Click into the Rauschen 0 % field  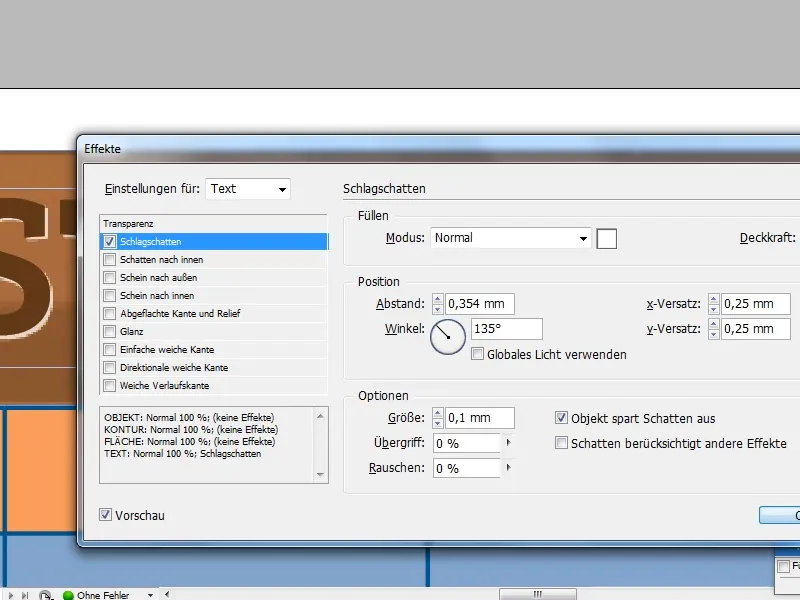click(466, 468)
